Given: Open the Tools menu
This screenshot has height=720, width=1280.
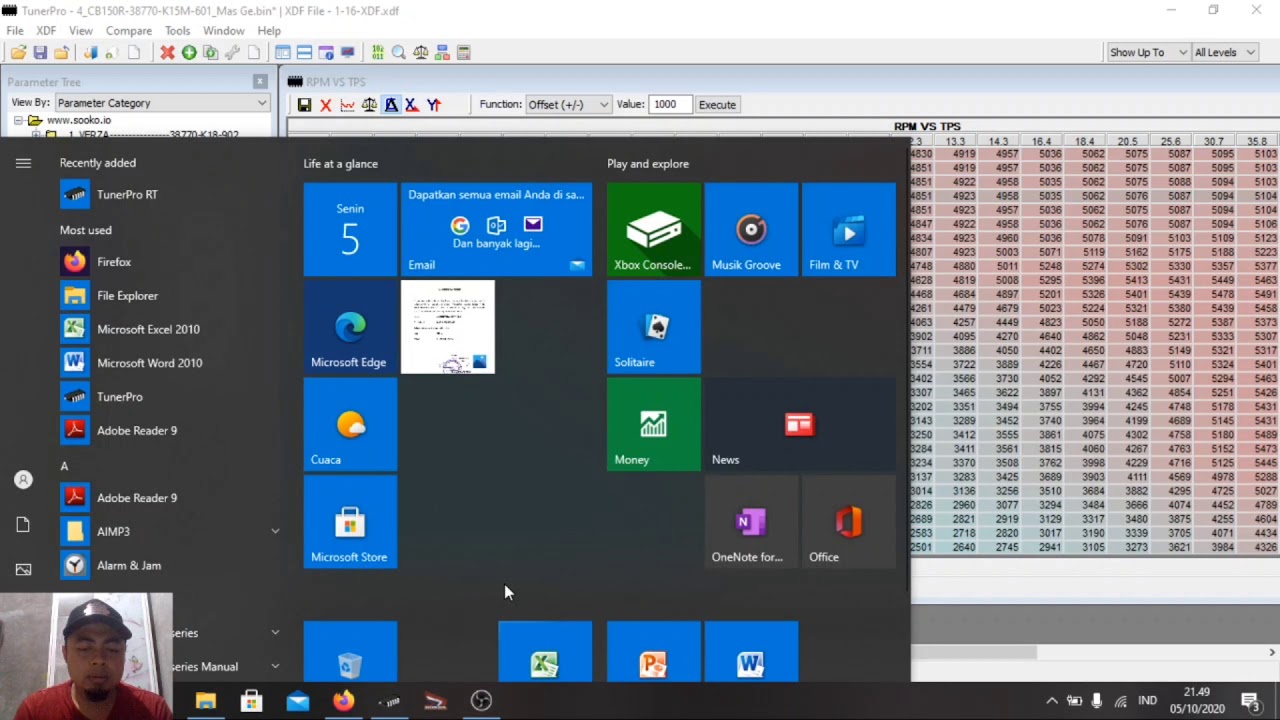Looking at the screenshot, I should tap(177, 31).
